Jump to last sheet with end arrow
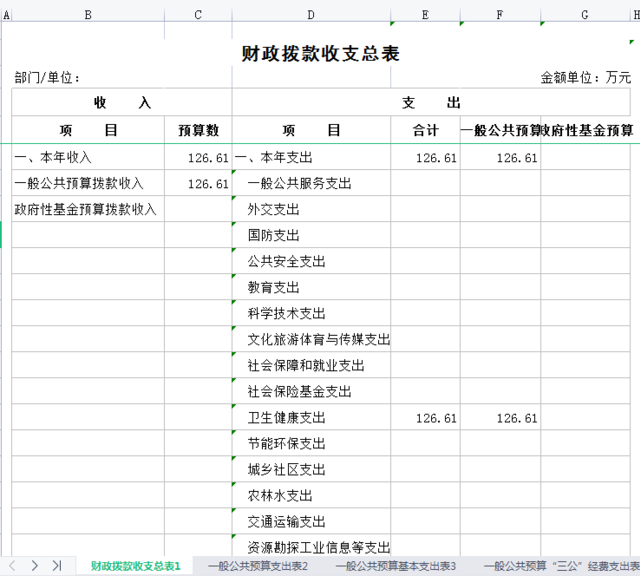This screenshot has width=640, height=576. click(57, 565)
